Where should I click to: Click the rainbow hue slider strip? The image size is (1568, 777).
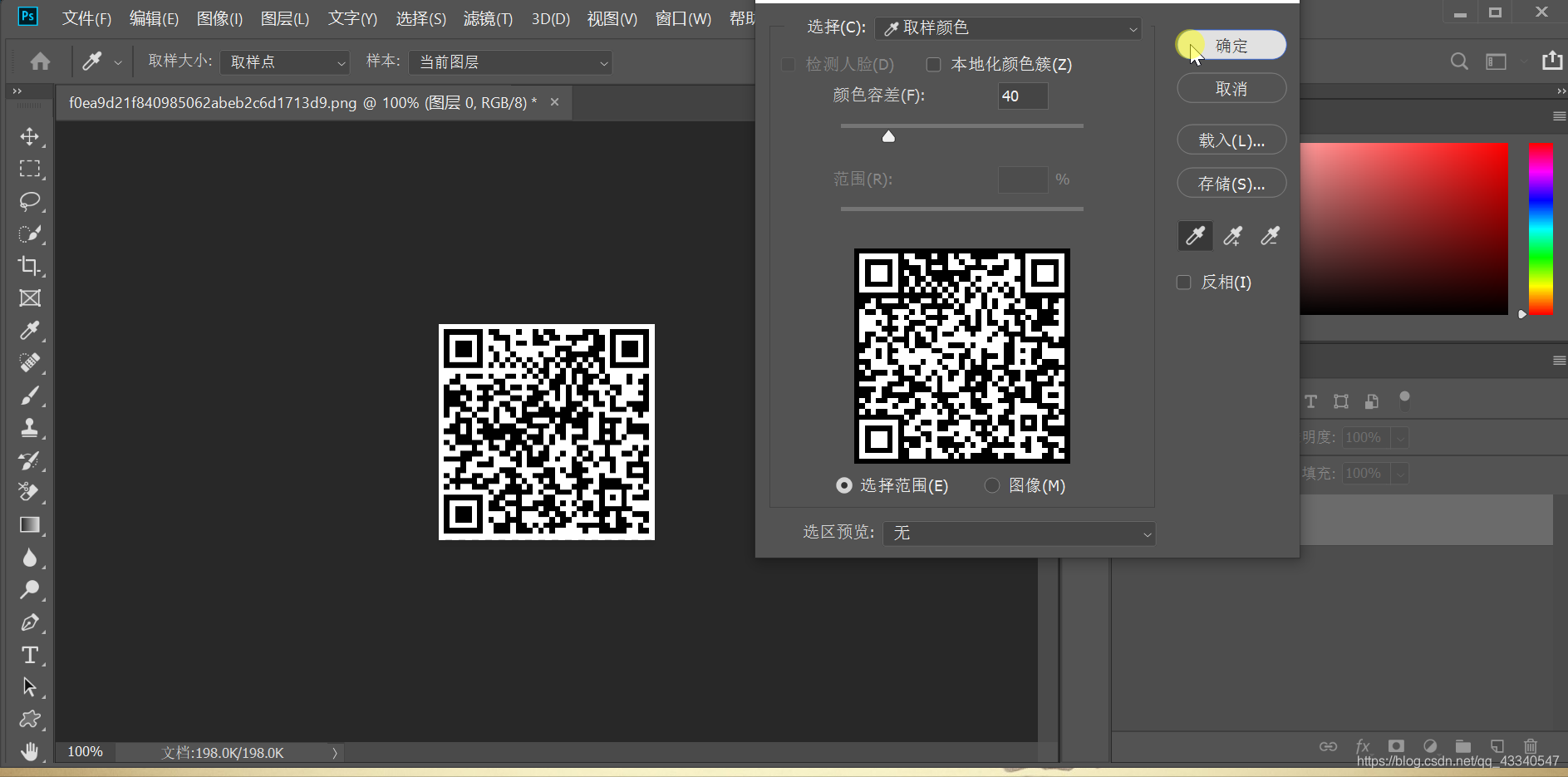[1541, 229]
